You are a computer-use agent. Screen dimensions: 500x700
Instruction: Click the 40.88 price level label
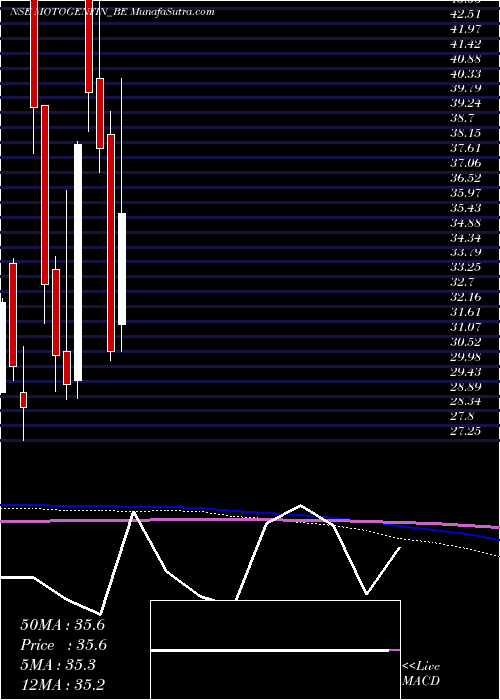point(466,59)
